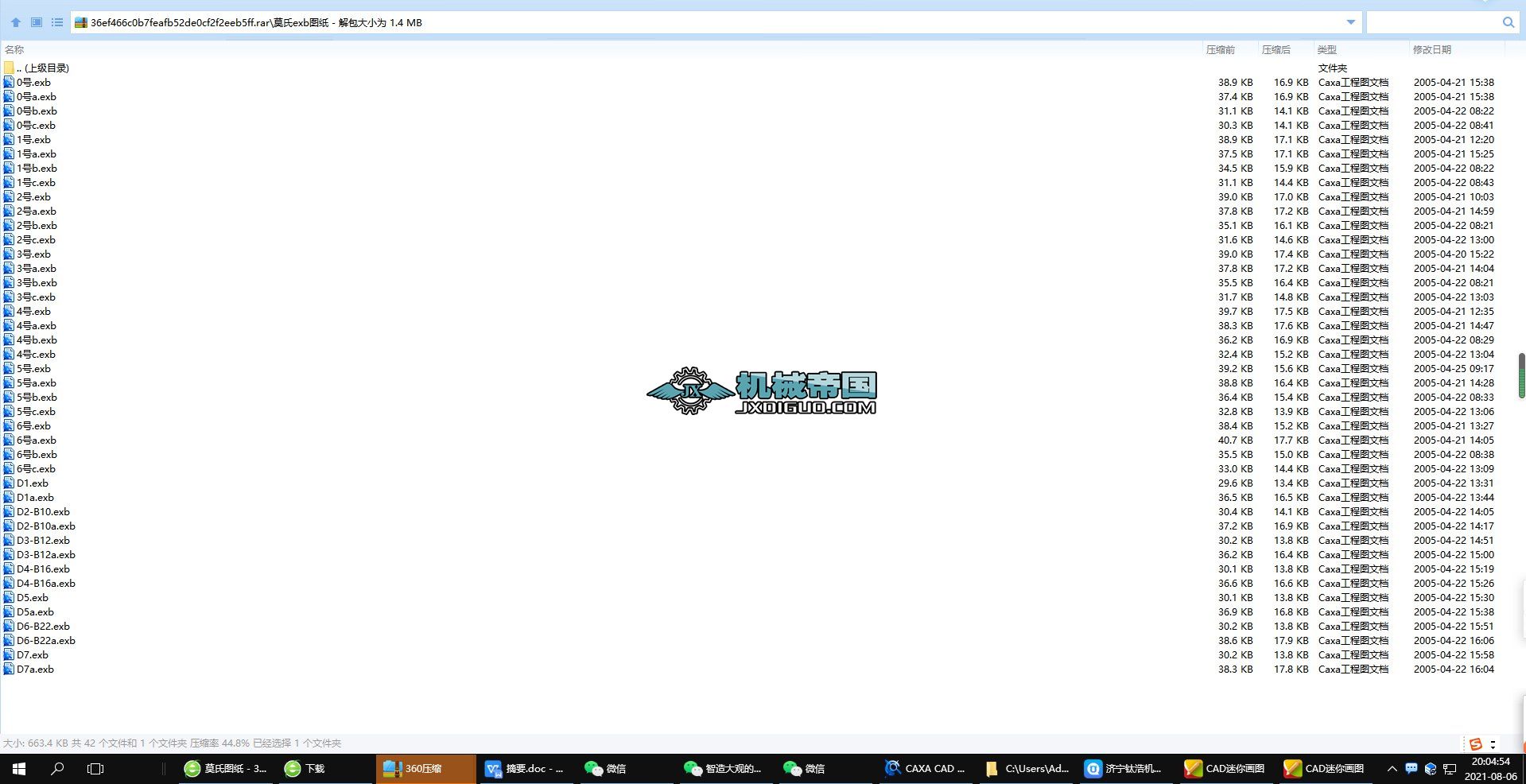Click the file icon of D1.exb

9,483
